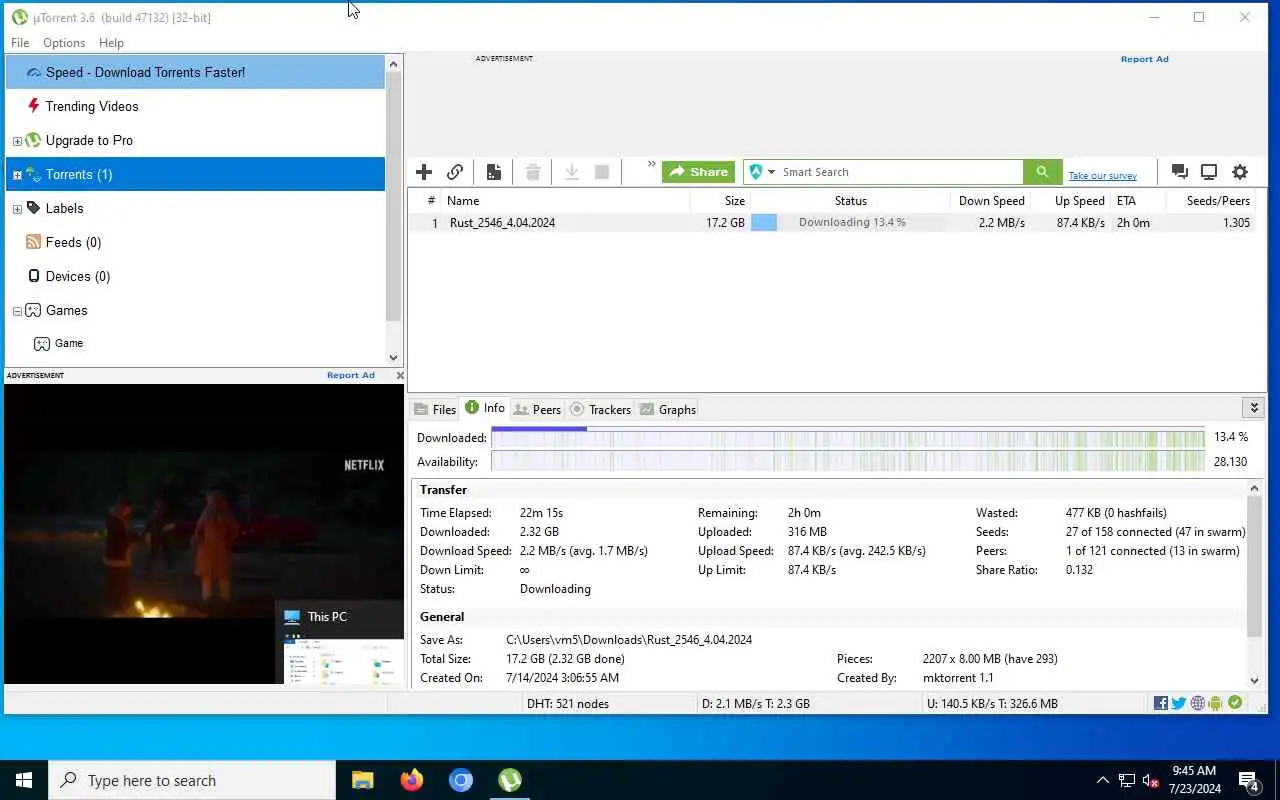This screenshot has height=800, width=1280.
Task: Switch to the Files tab
Action: click(x=435, y=409)
